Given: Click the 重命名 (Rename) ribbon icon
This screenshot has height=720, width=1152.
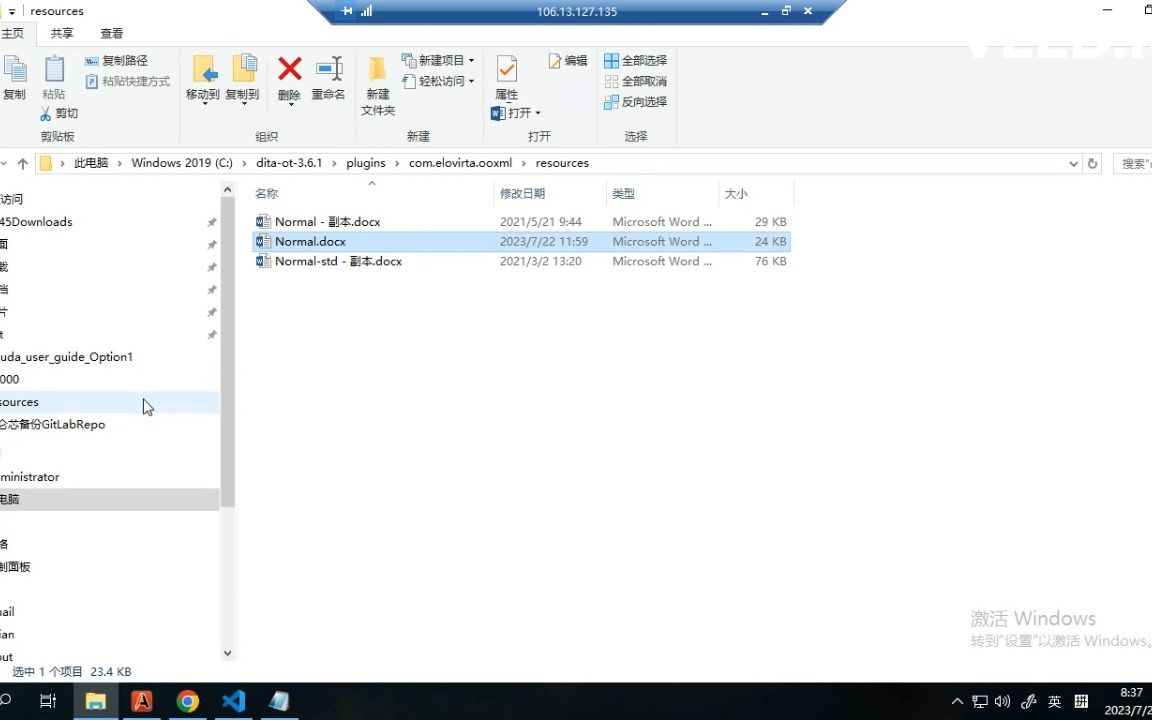Looking at the screenshot, I should pos(330,80).
